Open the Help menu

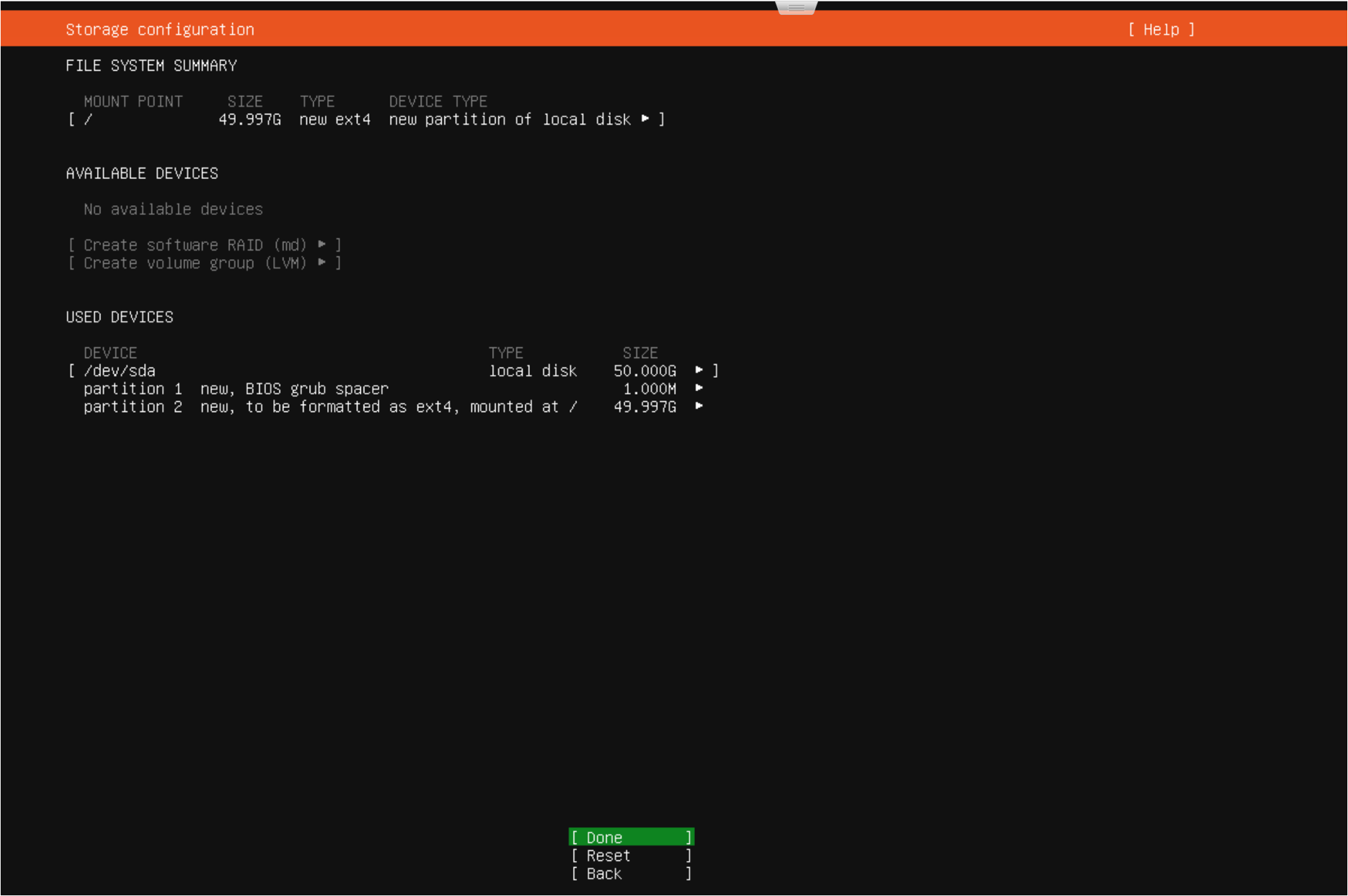point(1161,29)
